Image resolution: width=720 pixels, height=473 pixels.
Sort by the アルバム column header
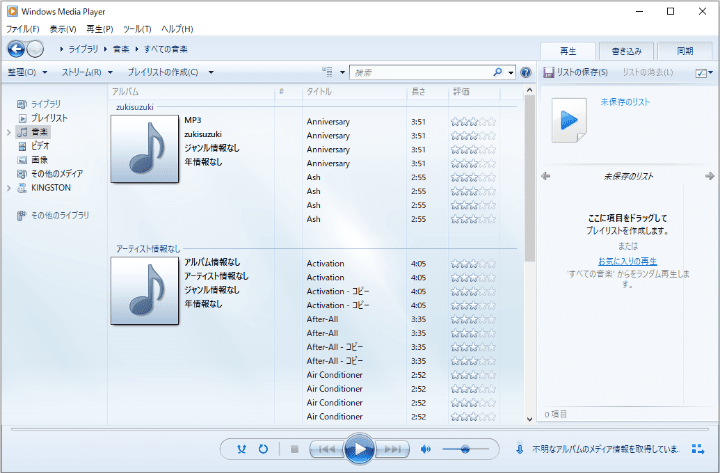(191, 91)
